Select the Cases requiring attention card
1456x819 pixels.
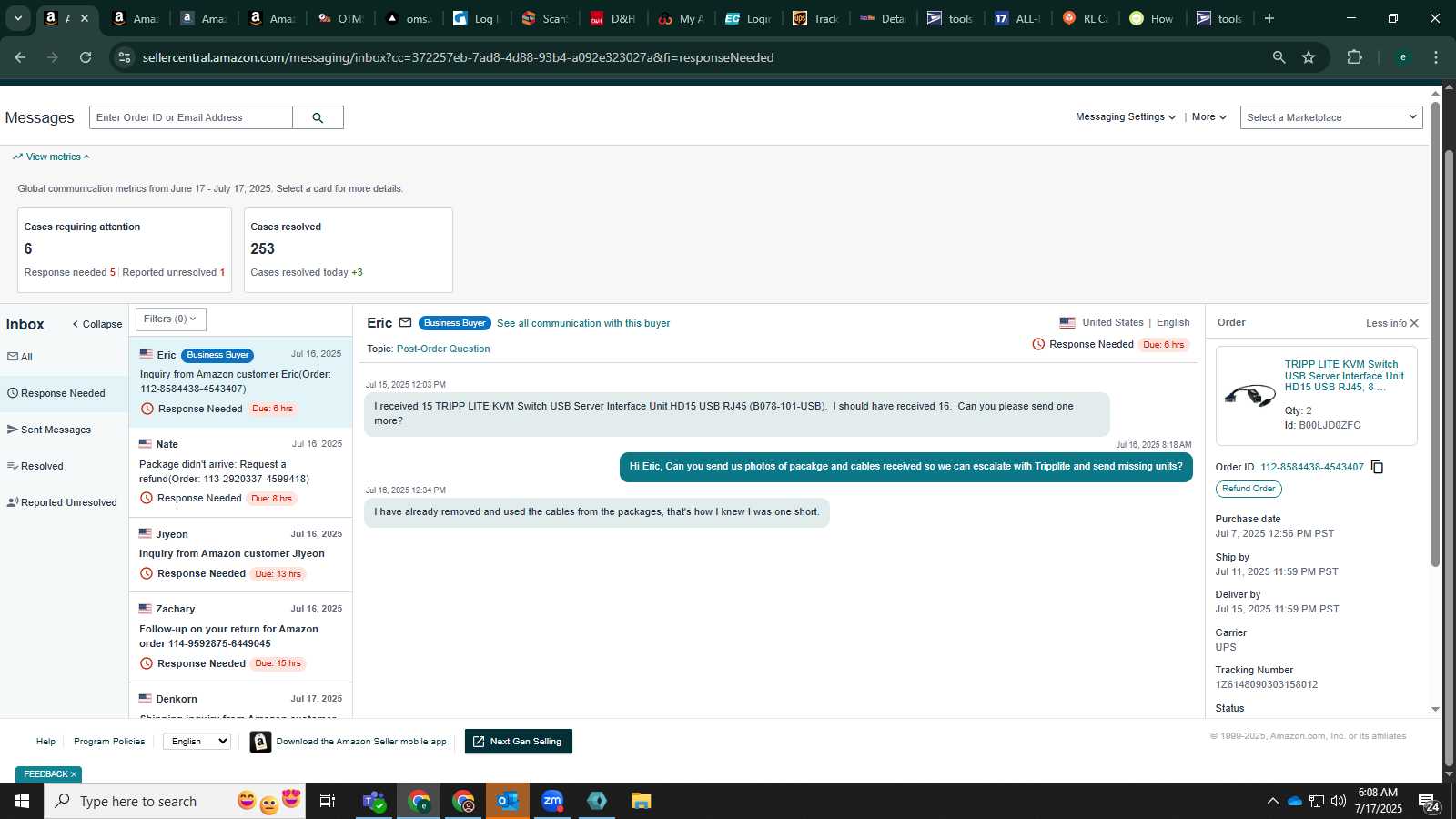click(125, 250)
